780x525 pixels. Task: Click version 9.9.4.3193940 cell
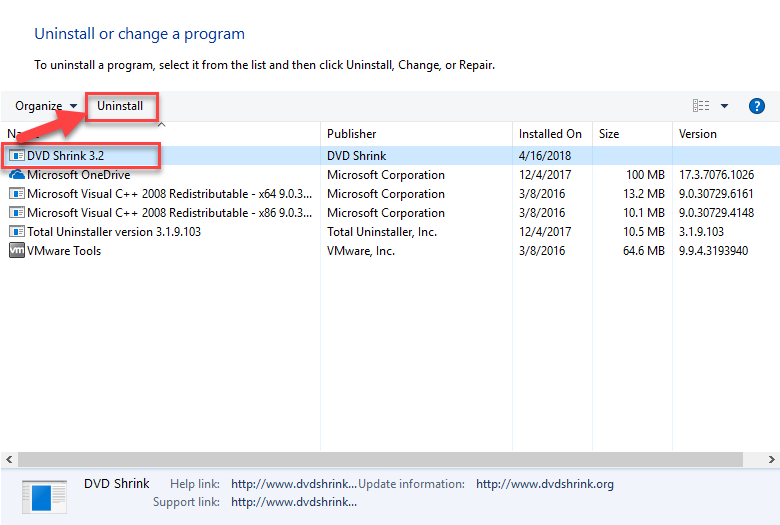[713, 250]
